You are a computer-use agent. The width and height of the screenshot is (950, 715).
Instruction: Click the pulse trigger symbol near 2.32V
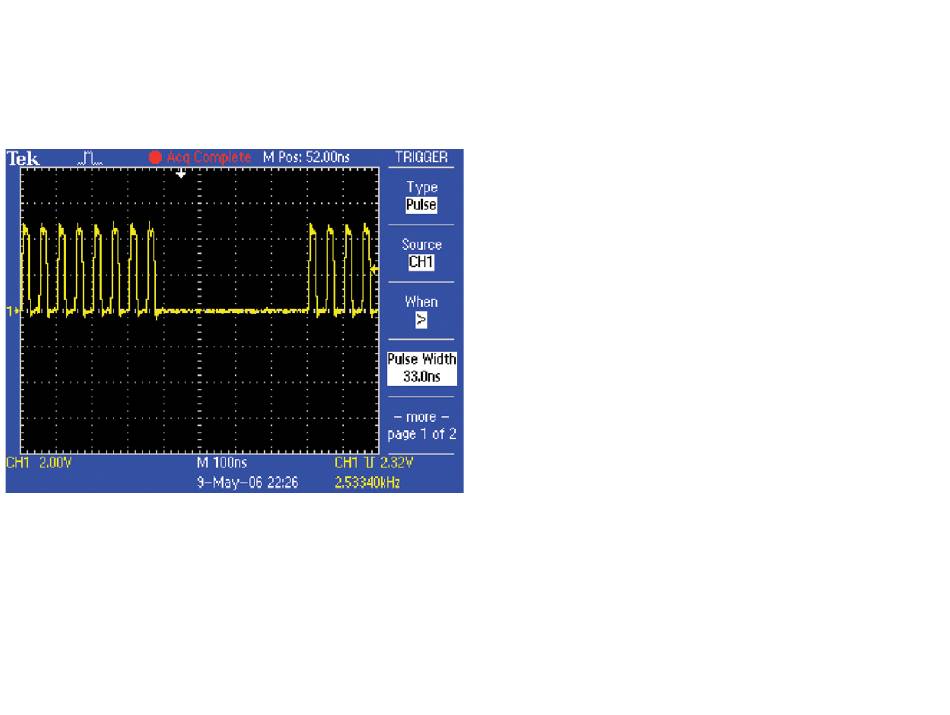coord(370,465)
